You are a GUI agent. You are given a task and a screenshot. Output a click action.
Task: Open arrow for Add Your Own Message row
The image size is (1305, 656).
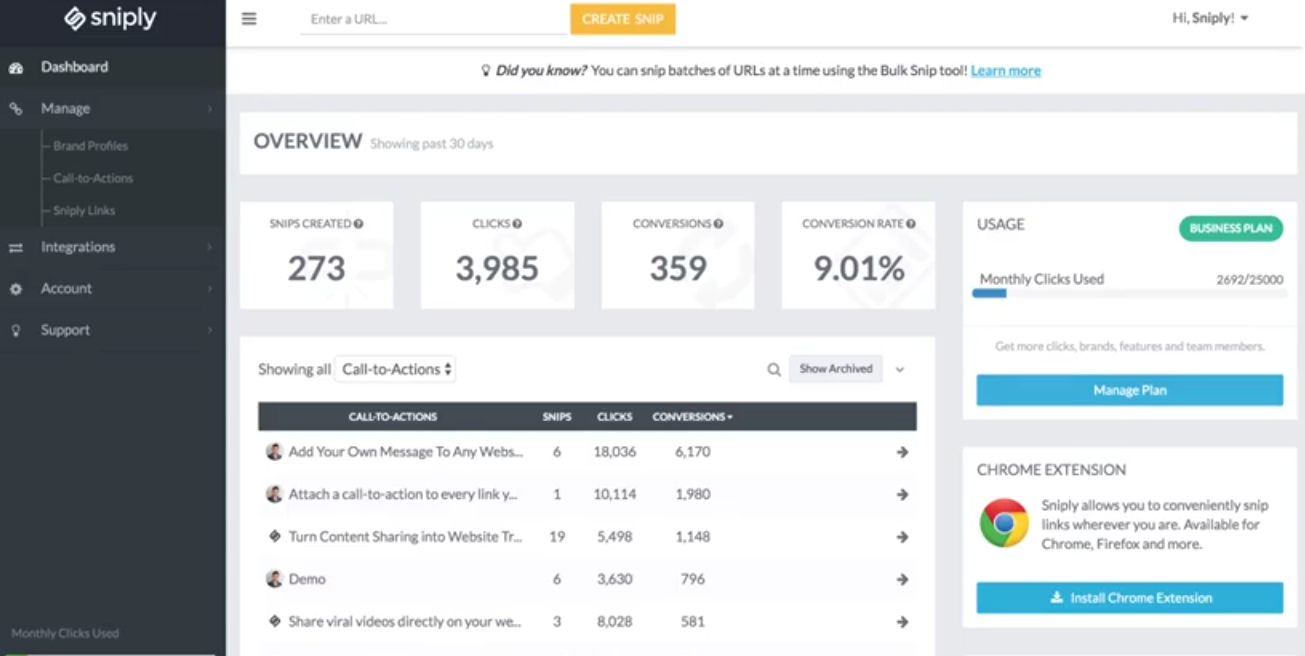pyautogui.click(x=902, y=452)
